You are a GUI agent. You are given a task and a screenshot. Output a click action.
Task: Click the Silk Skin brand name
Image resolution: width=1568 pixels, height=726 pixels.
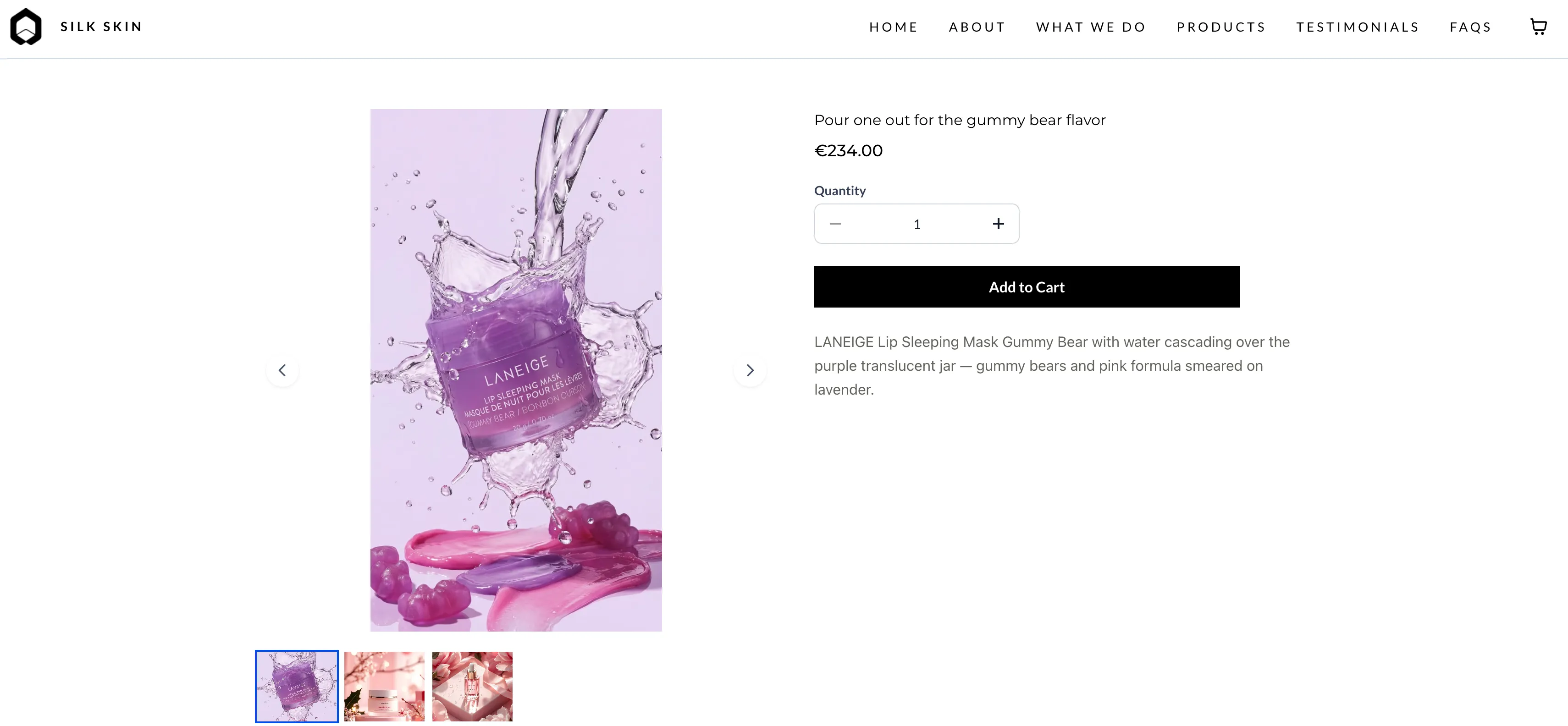(101, 27)
